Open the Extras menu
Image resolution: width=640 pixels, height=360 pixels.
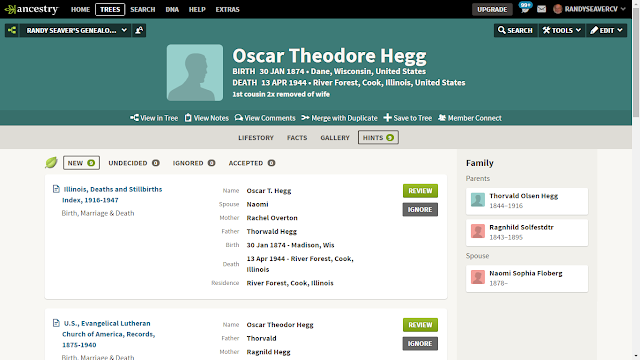(227, 9)
